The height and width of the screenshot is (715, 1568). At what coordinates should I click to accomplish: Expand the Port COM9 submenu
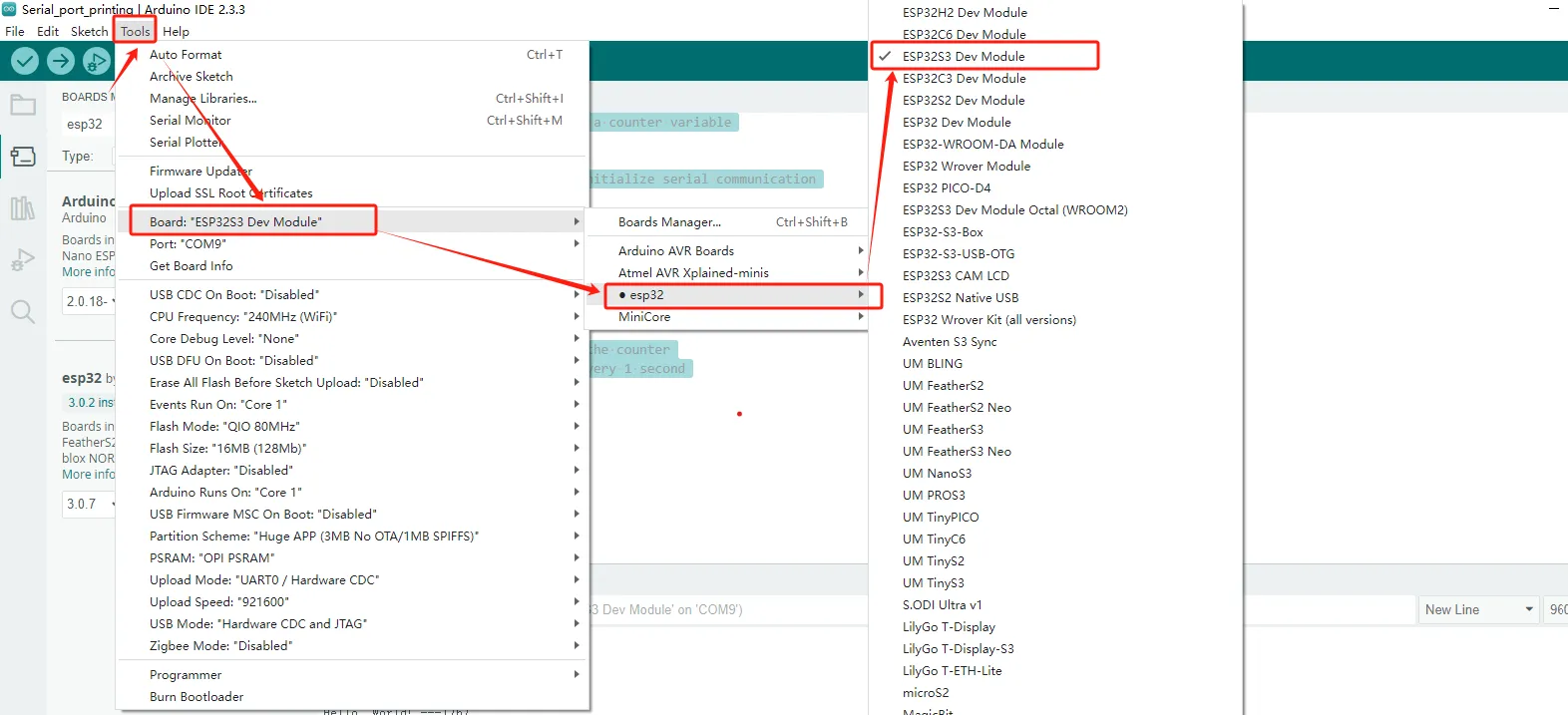point(353,244)
